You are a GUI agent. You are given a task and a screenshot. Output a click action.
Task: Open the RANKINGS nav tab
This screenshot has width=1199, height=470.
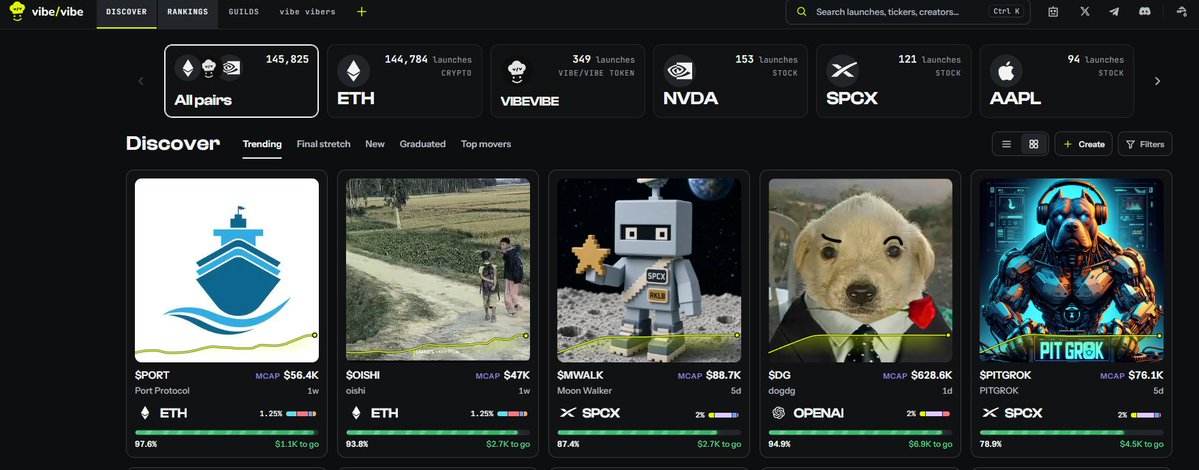(x=187, y=12)
